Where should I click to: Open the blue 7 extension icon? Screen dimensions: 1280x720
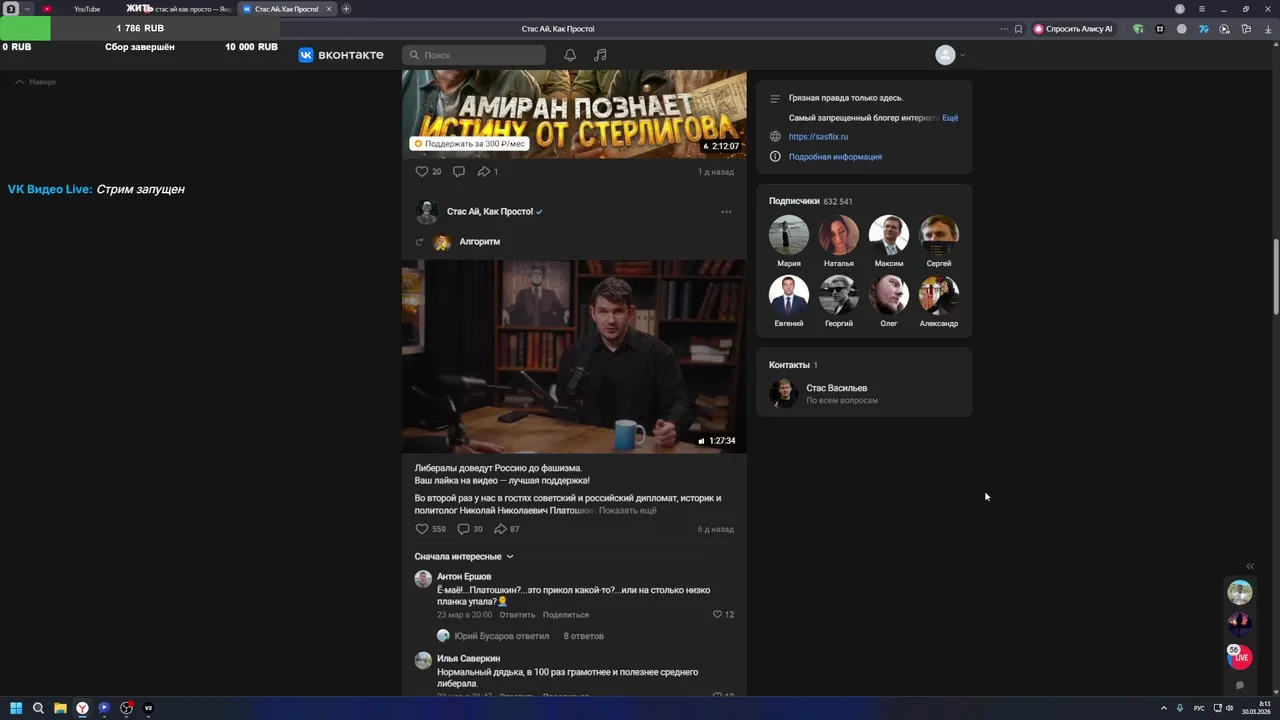pyautogui.click(x=1204, y=29)
